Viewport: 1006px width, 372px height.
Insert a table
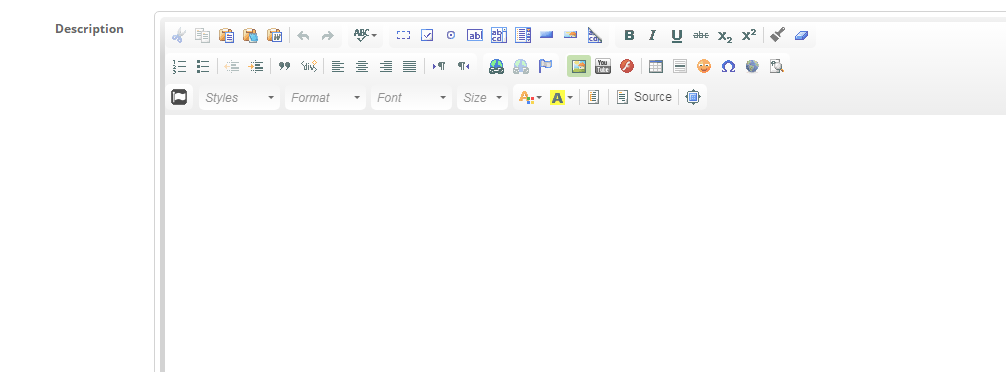(656, 66)
